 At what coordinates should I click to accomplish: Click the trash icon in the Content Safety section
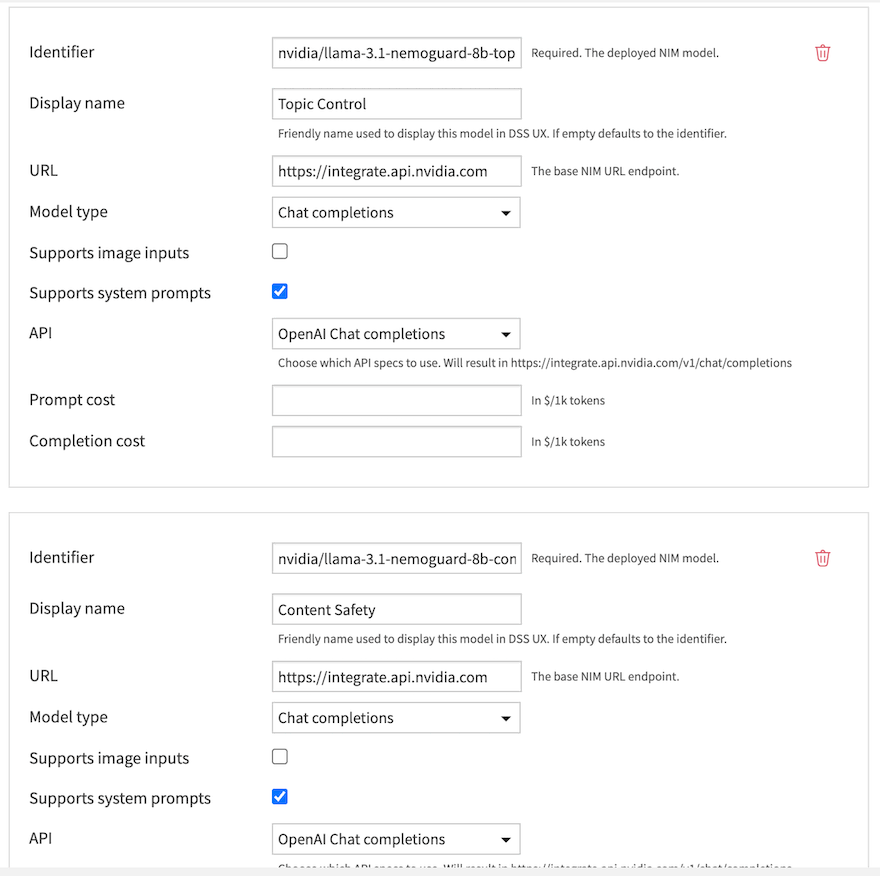(822, 558)
